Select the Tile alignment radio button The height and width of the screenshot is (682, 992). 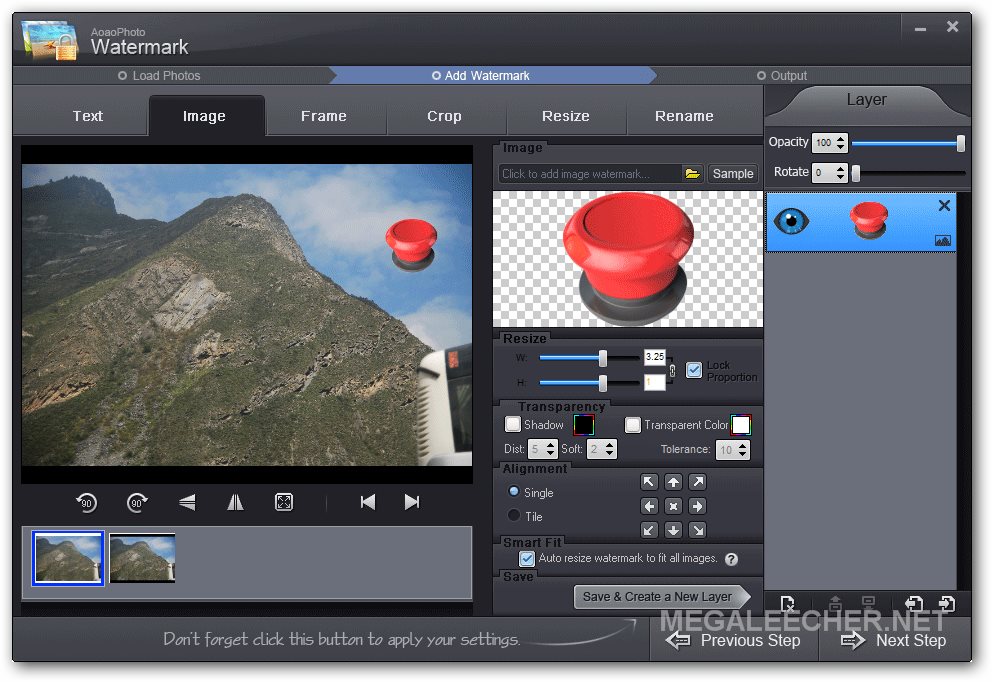tap(514, 516)
